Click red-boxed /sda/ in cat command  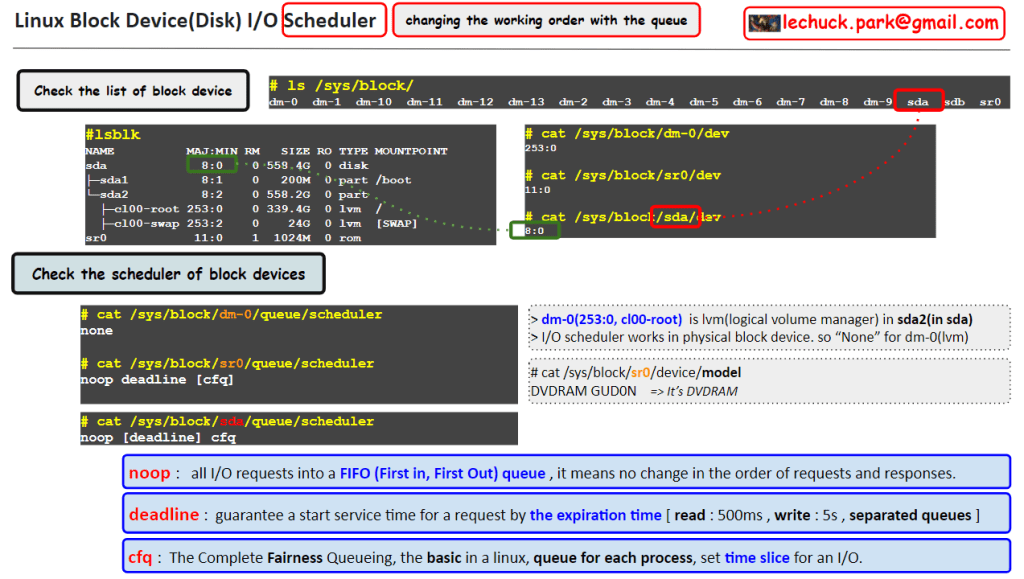pyautogui.click(x=675, y=217)
